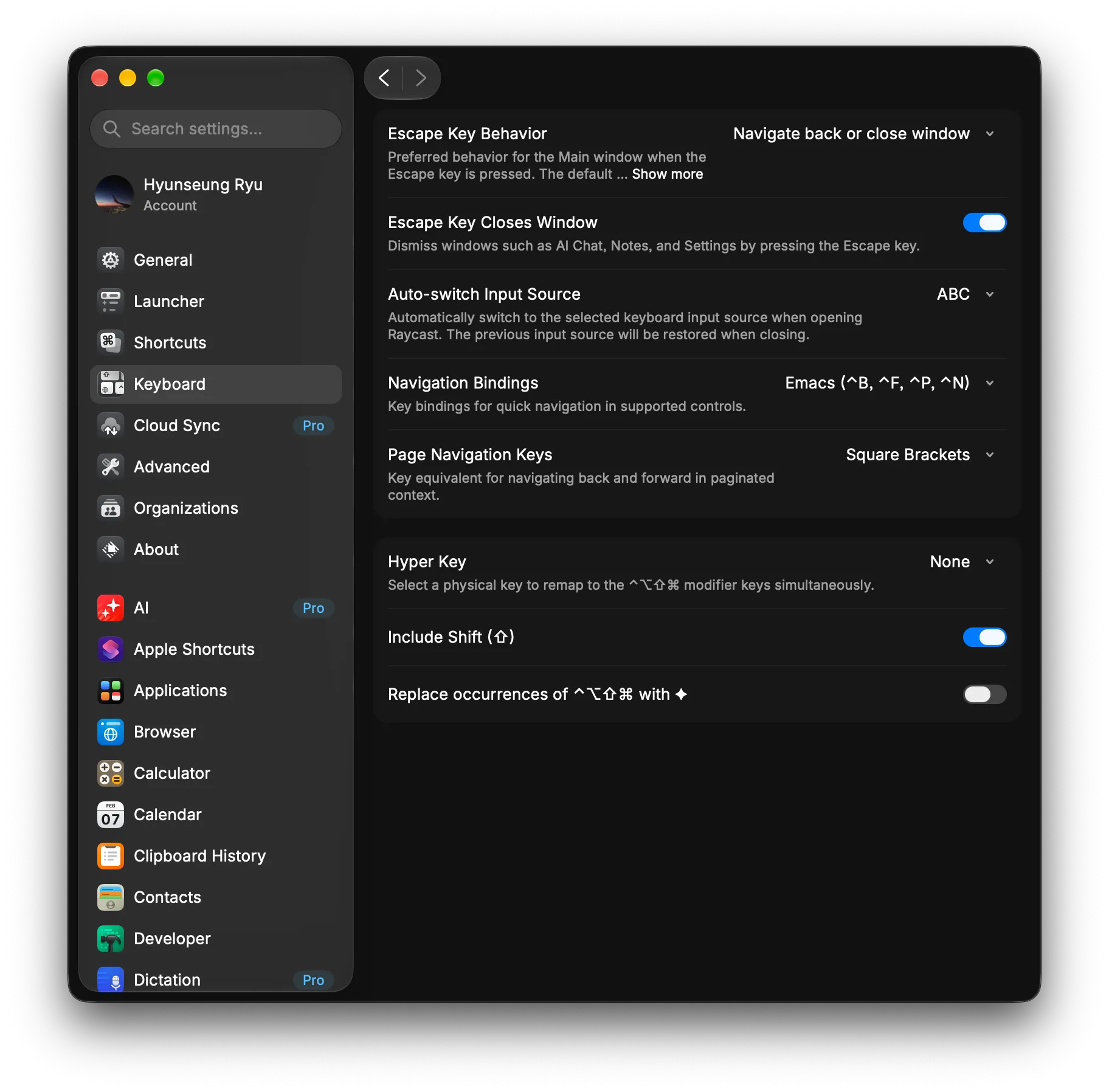Select the Advanced sidebar item

216,467
